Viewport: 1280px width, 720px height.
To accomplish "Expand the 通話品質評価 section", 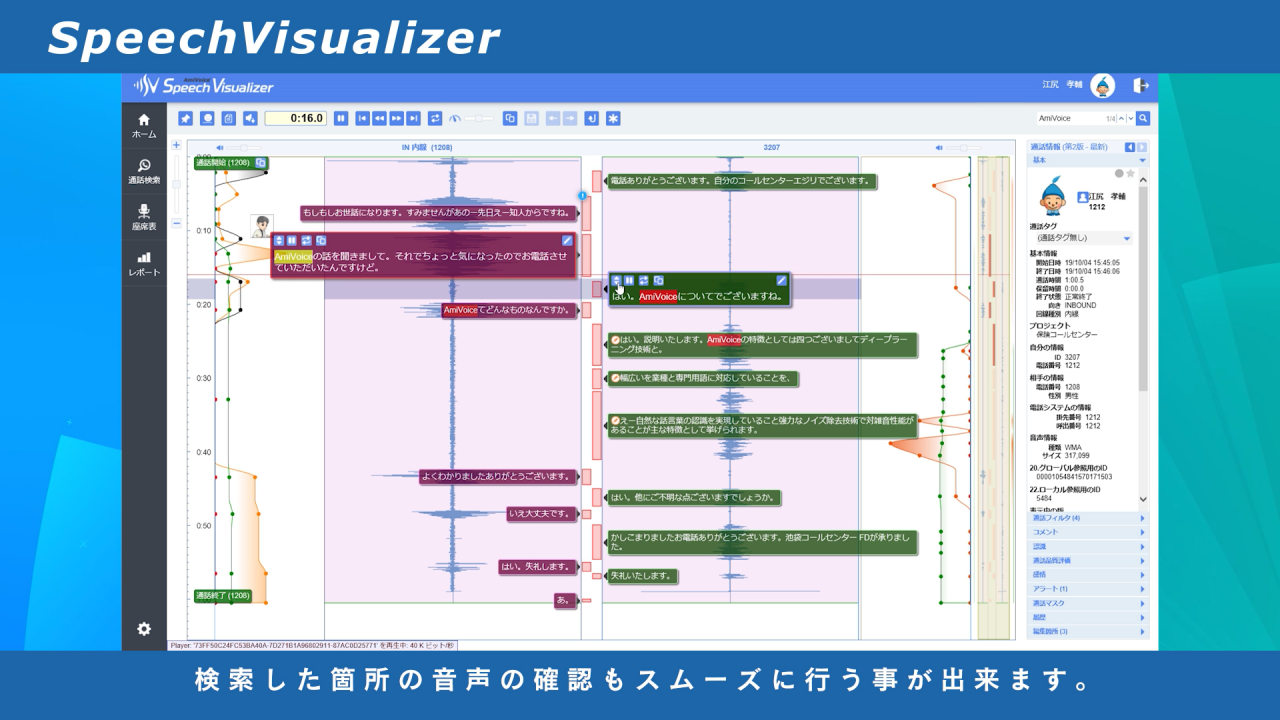I will click(1089, 561).
